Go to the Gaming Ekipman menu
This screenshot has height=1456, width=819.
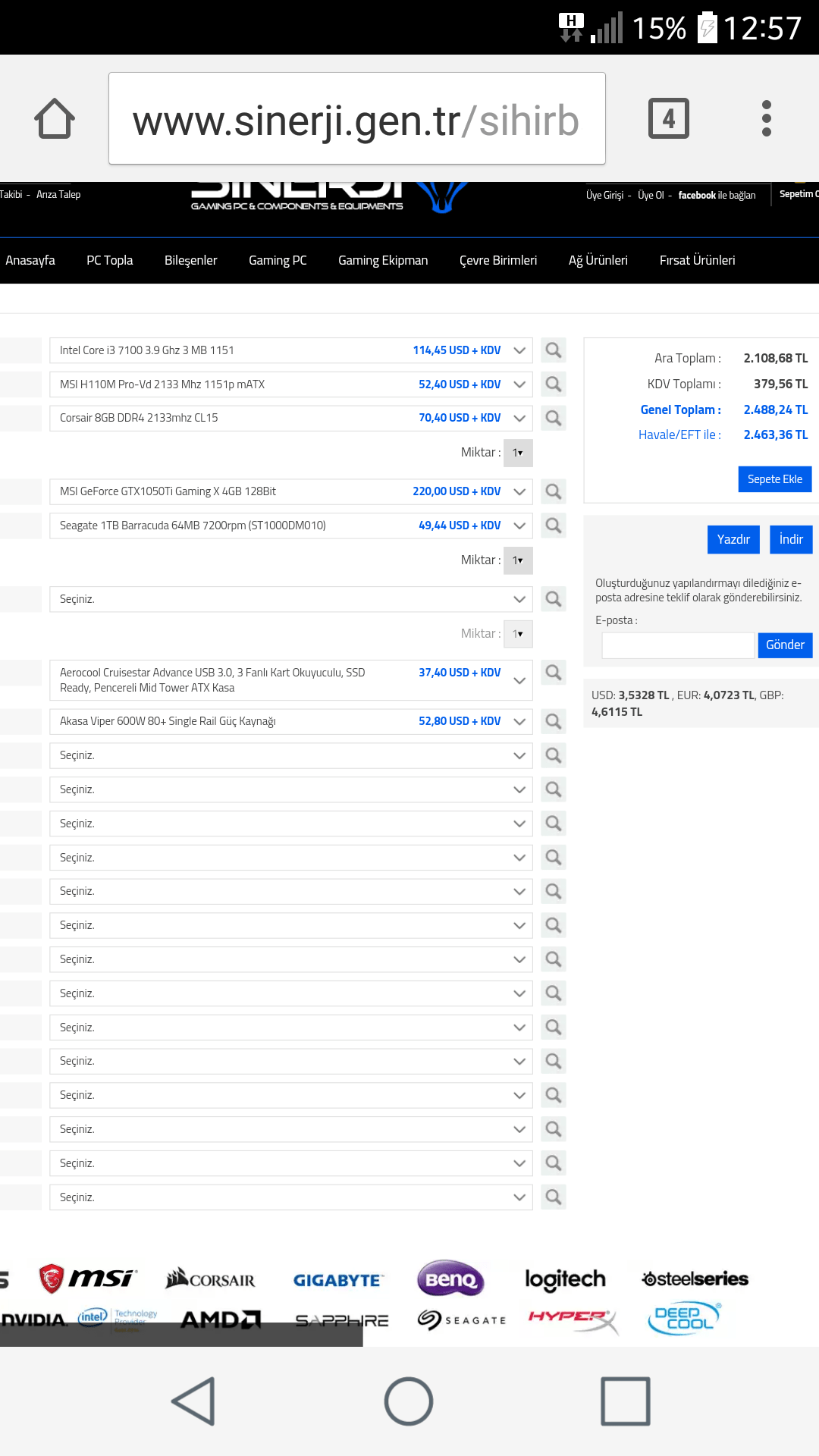[x=383, y=260]
